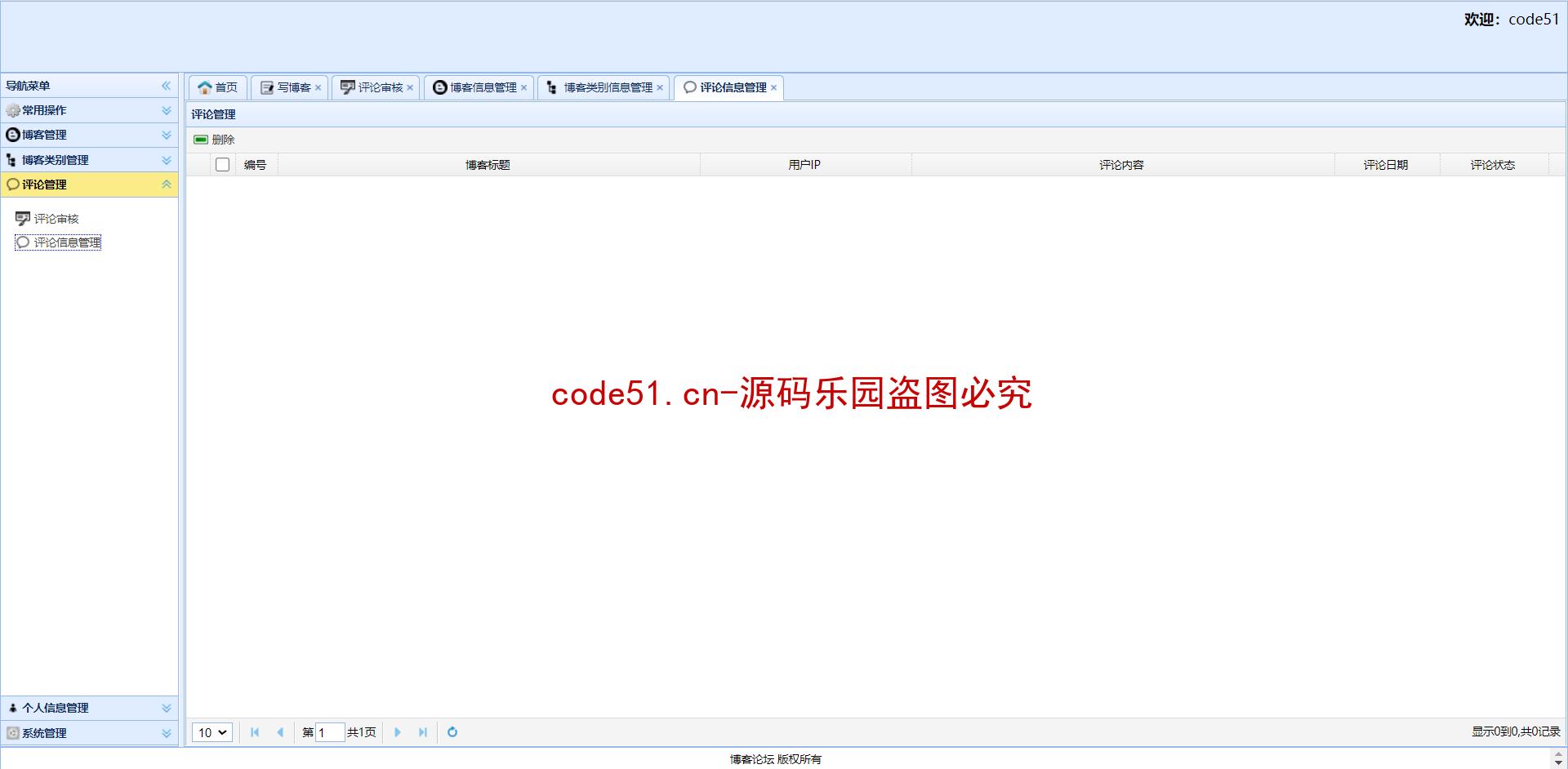Click the 博客论坛 版权所有 footer text
Viewport: 1568px width, 769px height.
point(776,759)
